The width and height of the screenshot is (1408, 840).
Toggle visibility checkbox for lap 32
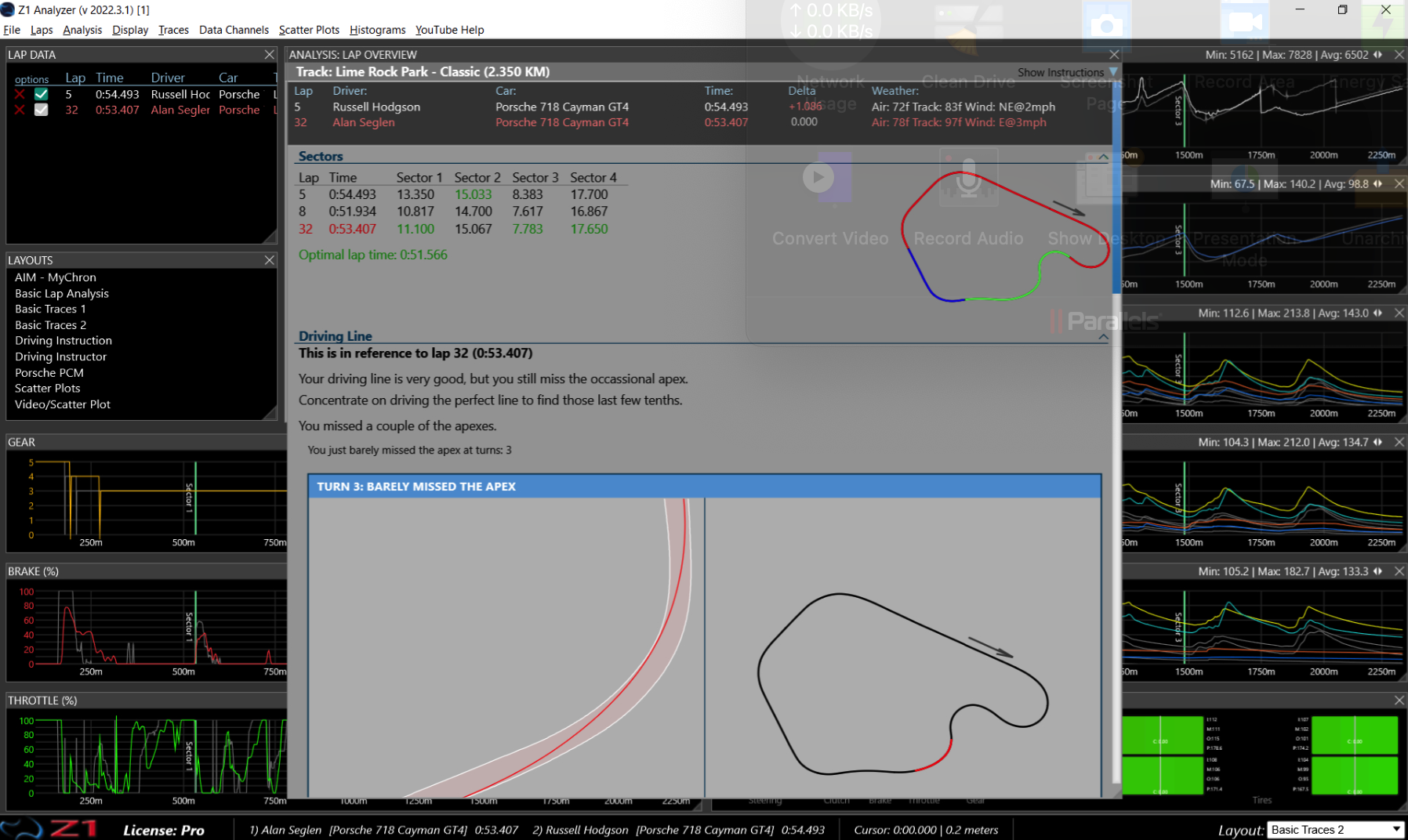point(42,110)
